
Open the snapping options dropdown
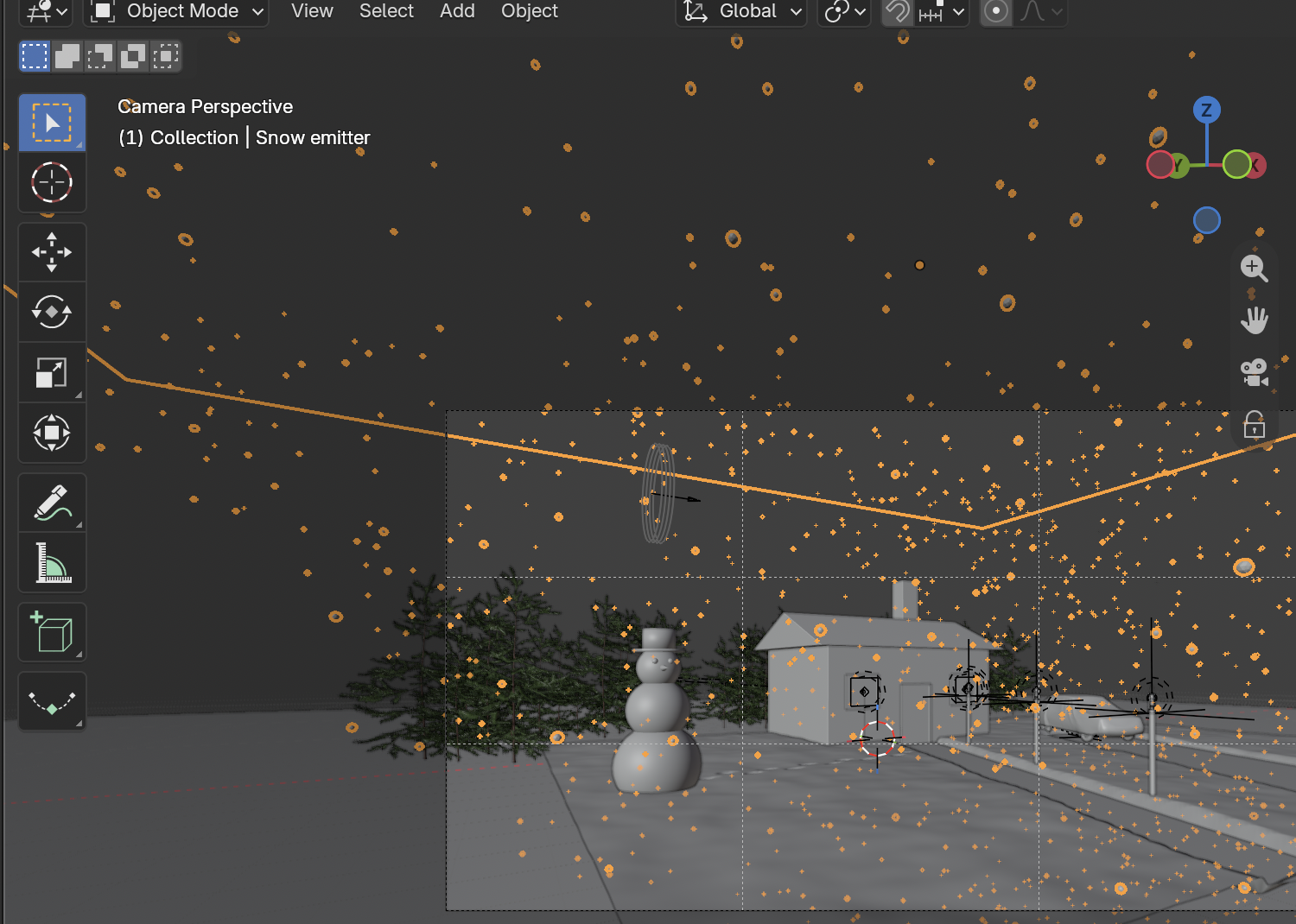point(942,11)
